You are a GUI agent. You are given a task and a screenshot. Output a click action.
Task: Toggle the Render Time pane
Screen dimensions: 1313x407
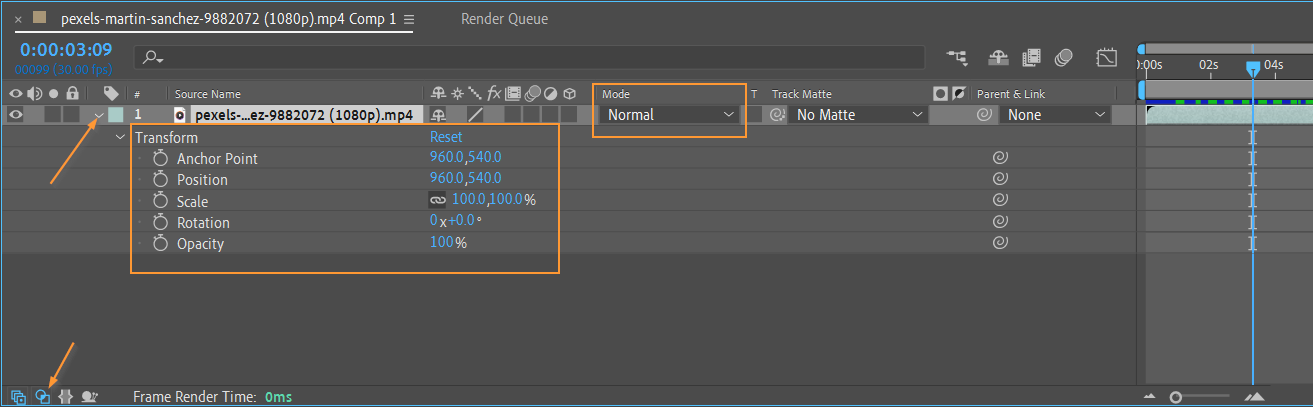(x=90, y=396)
